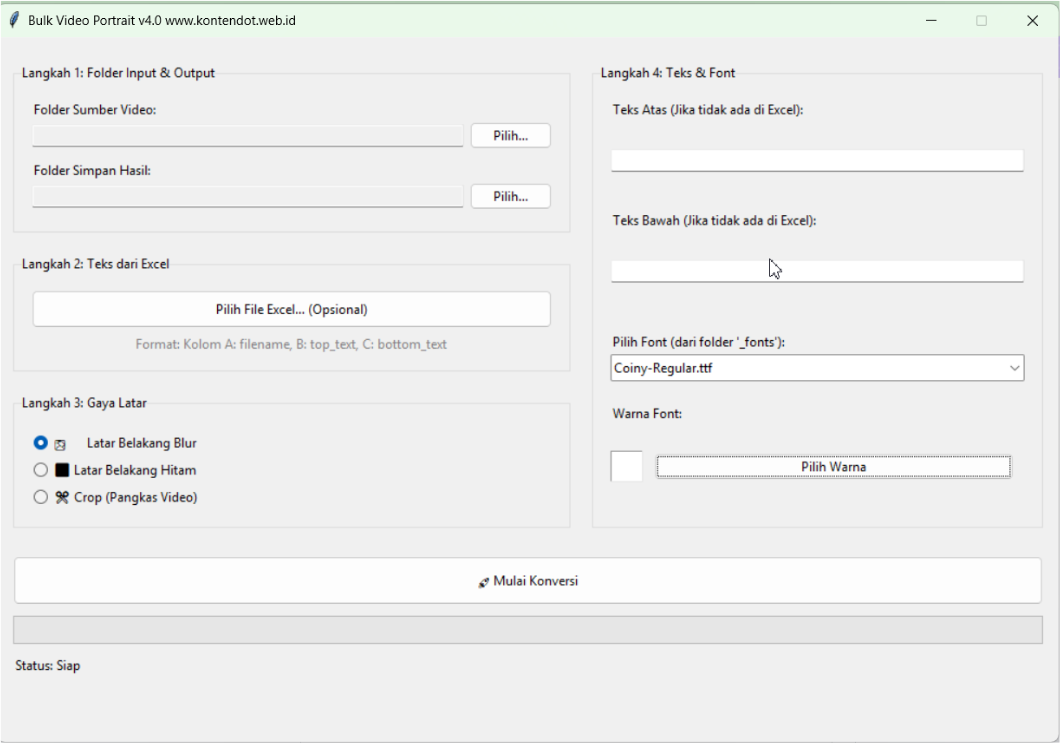1060x743 pixels.
Task: Enable the Crop (Pangkas Video) radio button
Action: 41,497
